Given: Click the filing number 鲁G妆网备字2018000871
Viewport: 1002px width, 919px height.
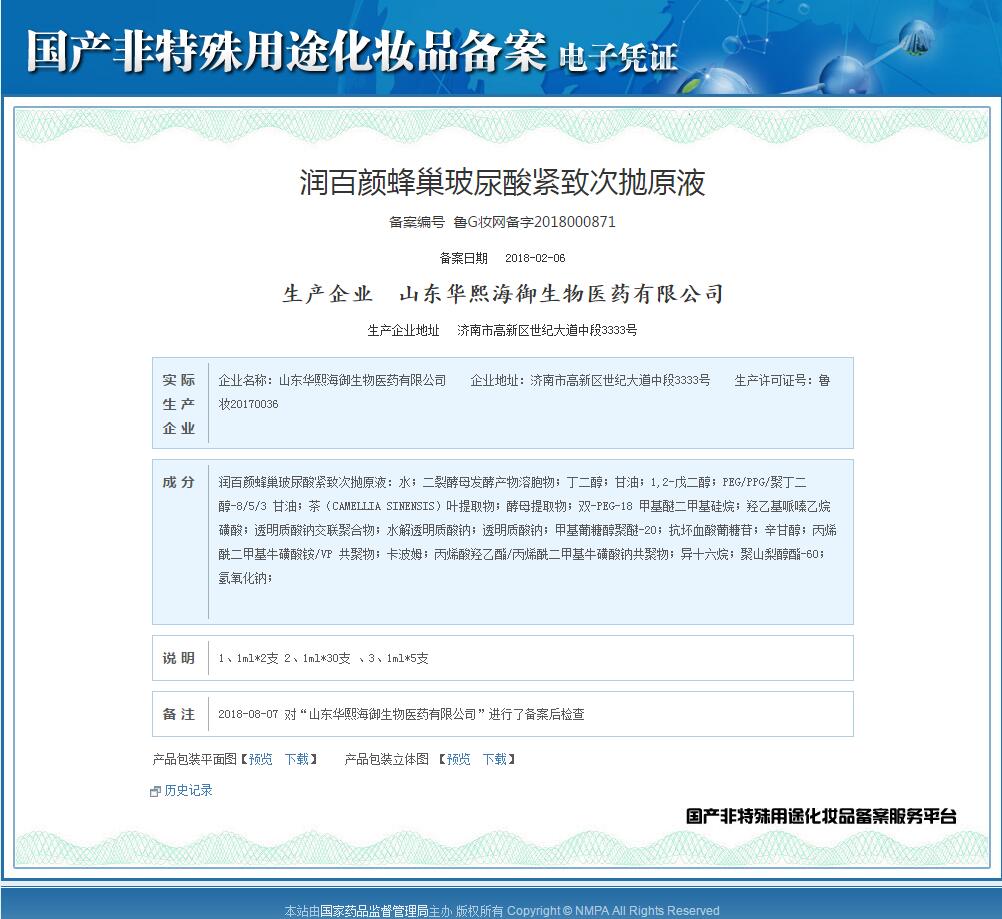Looking at the screenshot, I should tap(534, 222).
